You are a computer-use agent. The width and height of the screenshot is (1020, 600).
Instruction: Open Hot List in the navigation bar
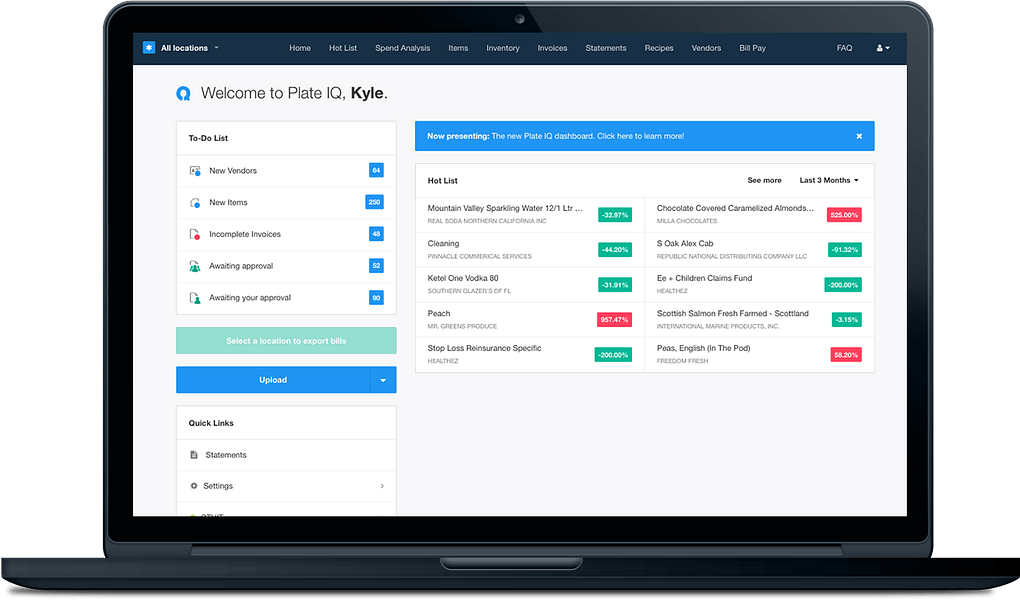[343, 48]
